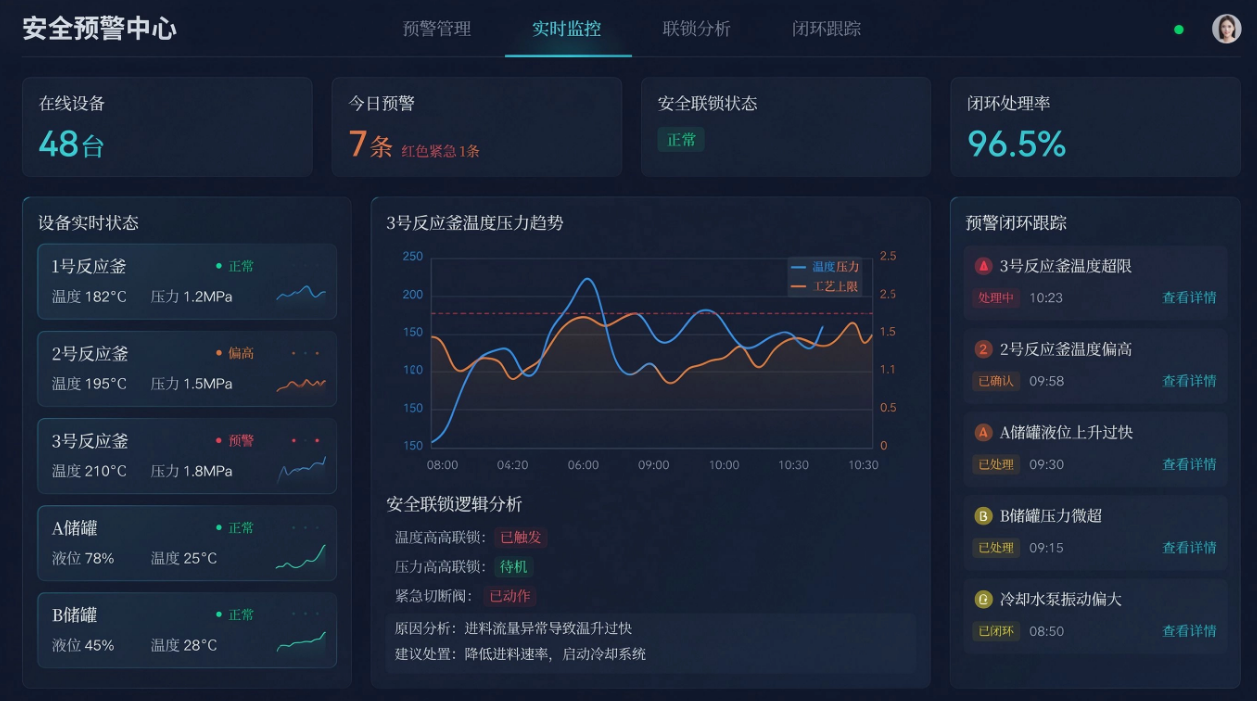View details for B储罐压力微超
The height and width of the screenshot is (701, 1257).
click(x=1189, y=548)
